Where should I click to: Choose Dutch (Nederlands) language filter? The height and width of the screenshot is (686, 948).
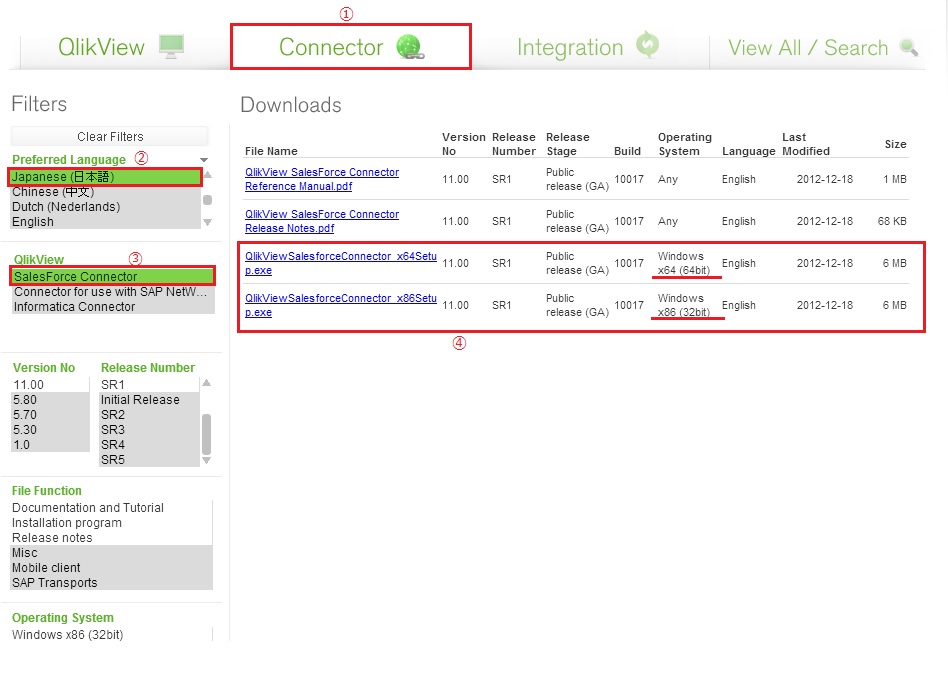pos(105,207)
